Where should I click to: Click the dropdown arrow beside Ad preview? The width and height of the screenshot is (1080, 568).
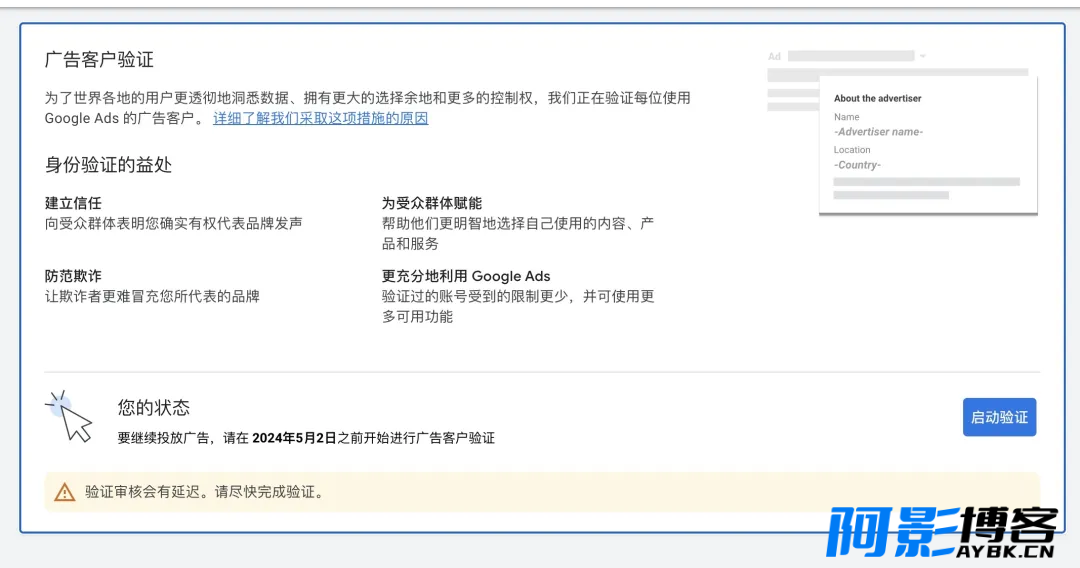[x=922, y=56]
